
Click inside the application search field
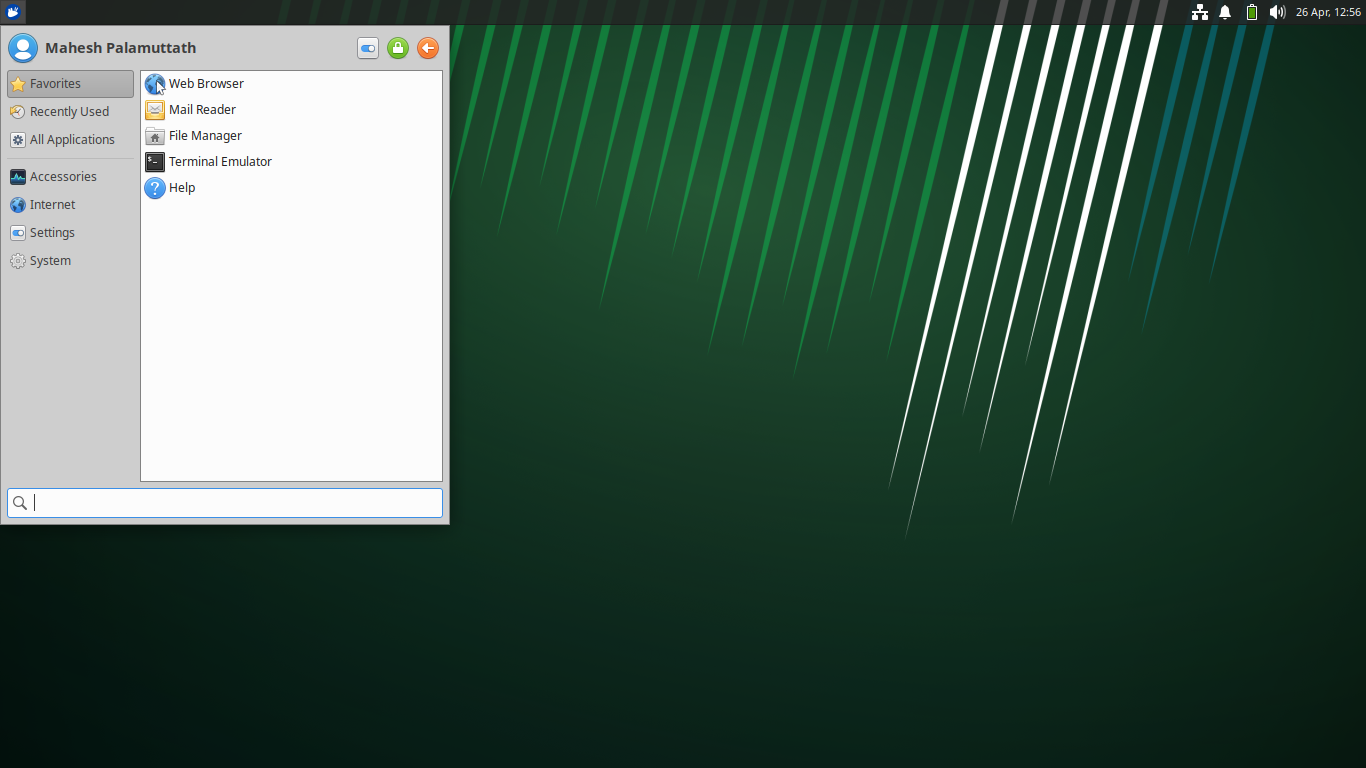224,503
